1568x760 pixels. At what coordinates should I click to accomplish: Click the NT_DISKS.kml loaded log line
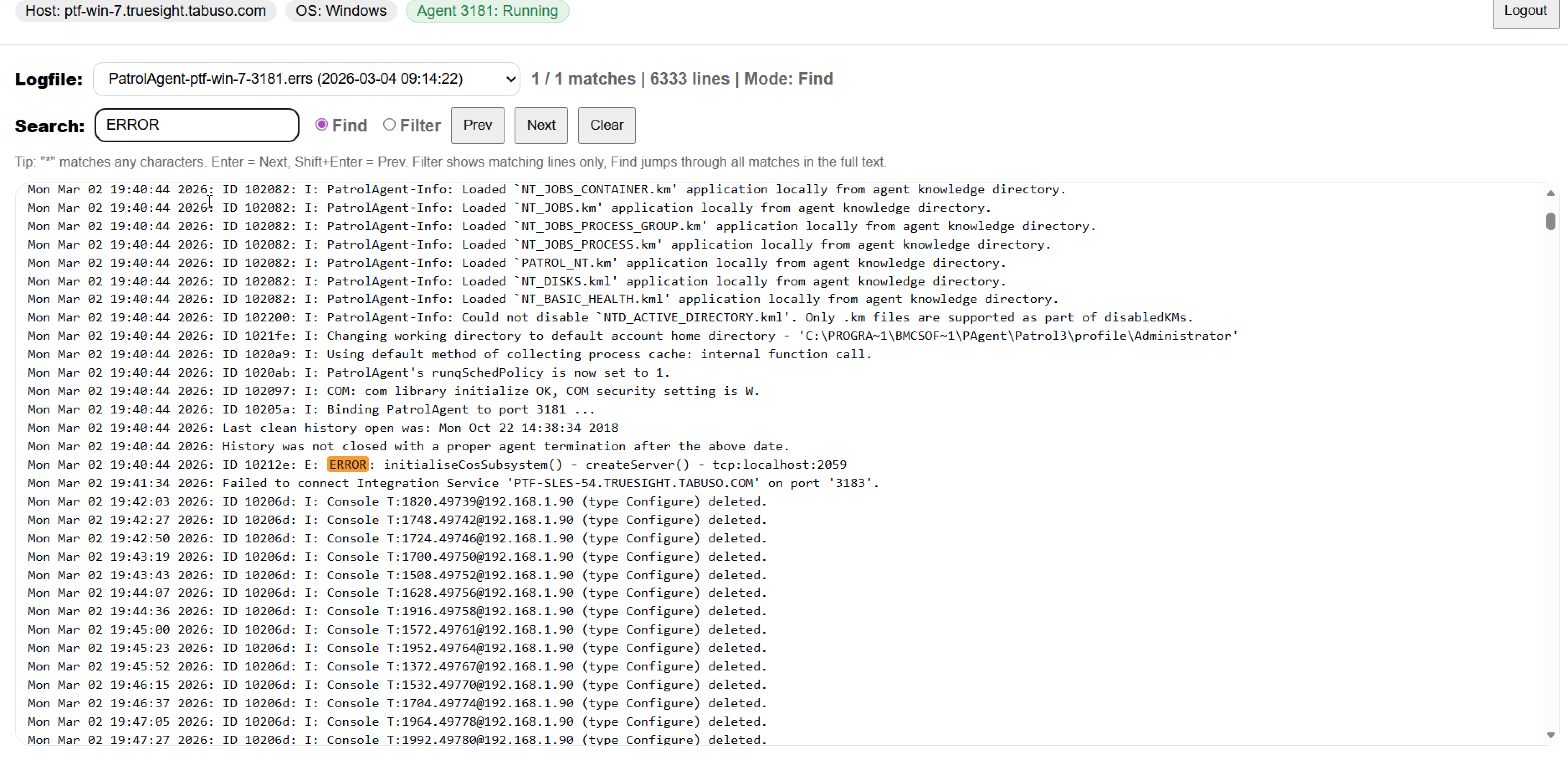click(x=516, y=281)
